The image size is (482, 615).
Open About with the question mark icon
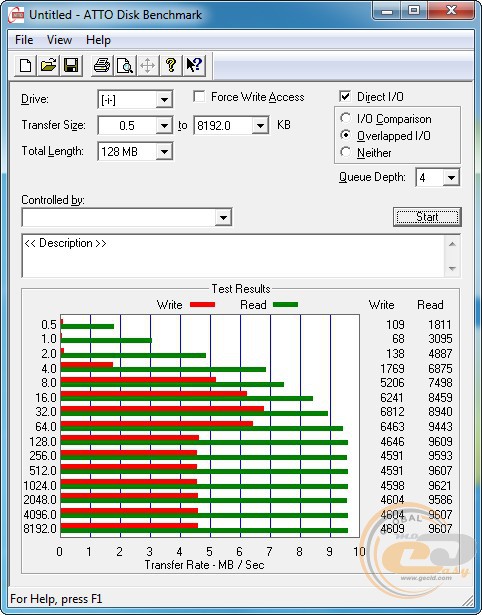click(x=171, y=66)
